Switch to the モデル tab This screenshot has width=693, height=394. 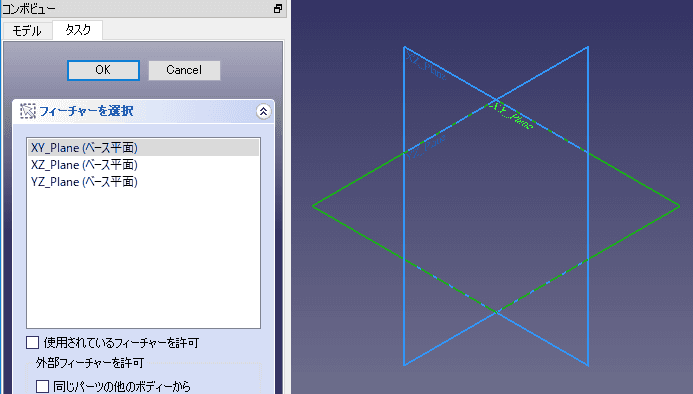(27, 31)
